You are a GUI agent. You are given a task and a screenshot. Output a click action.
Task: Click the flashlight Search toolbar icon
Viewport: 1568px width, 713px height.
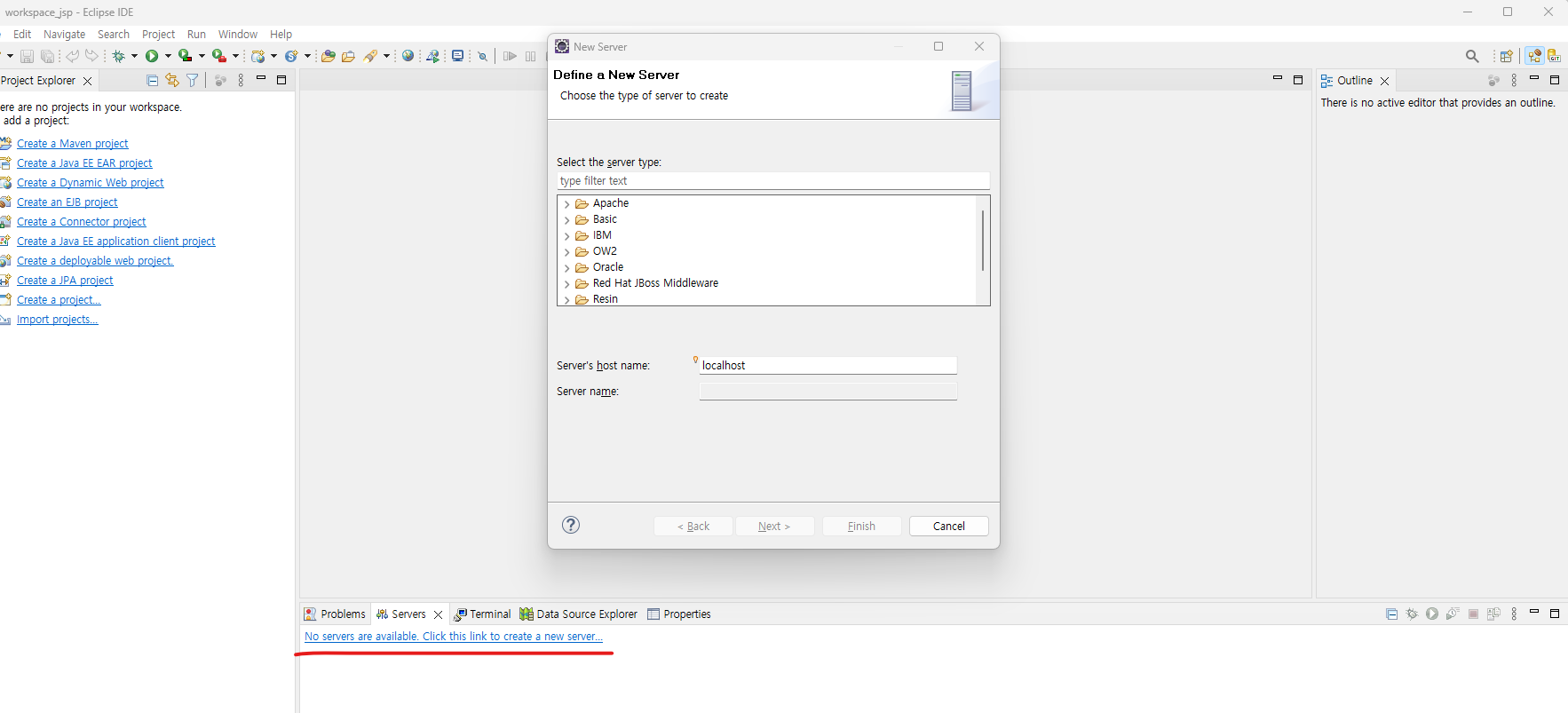pos(371,56)
